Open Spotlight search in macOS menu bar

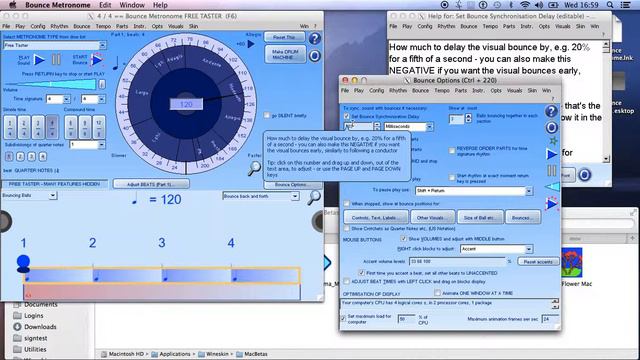coord(610,5)
